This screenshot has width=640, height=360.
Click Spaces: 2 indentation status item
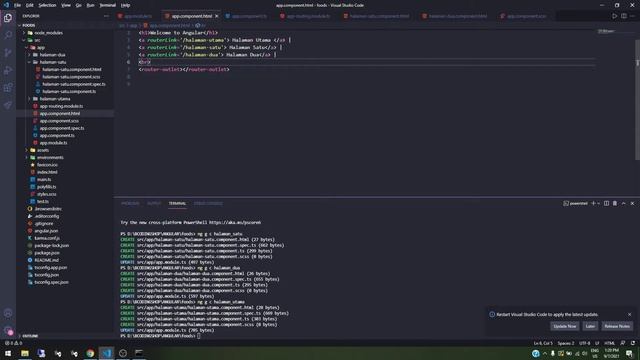click(x=566, y=343)
